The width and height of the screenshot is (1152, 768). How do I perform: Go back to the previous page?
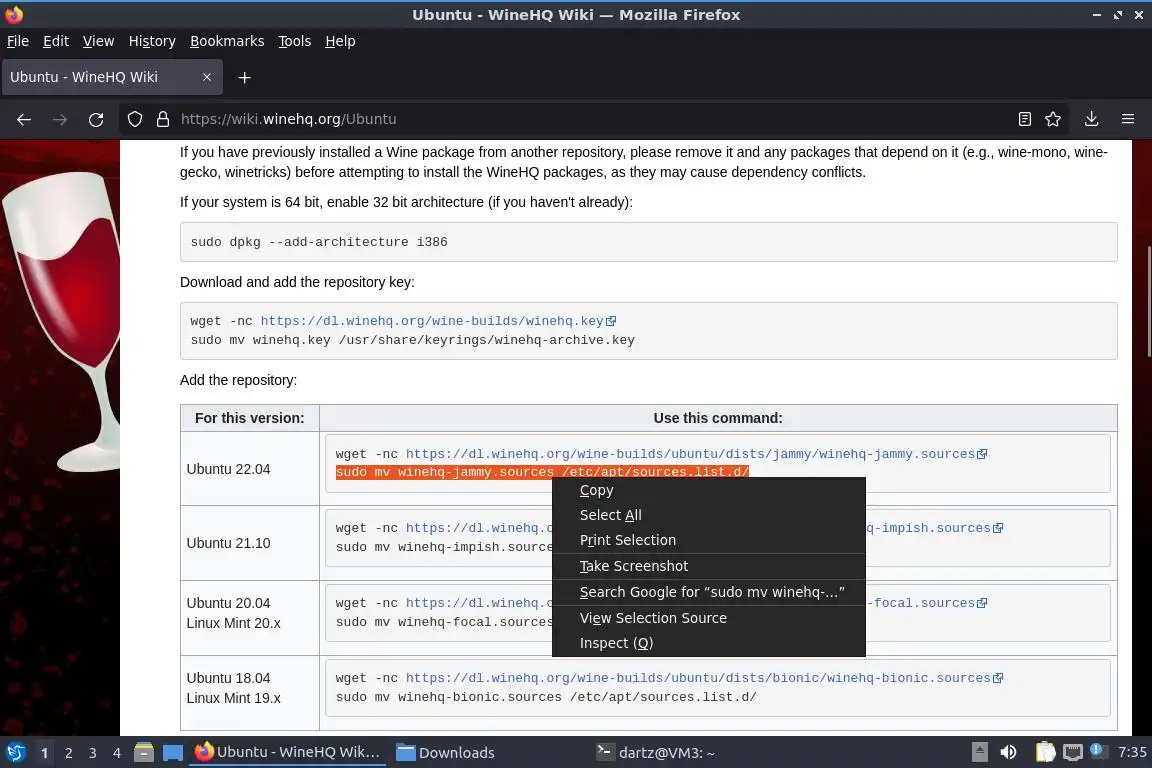(24, 119)
